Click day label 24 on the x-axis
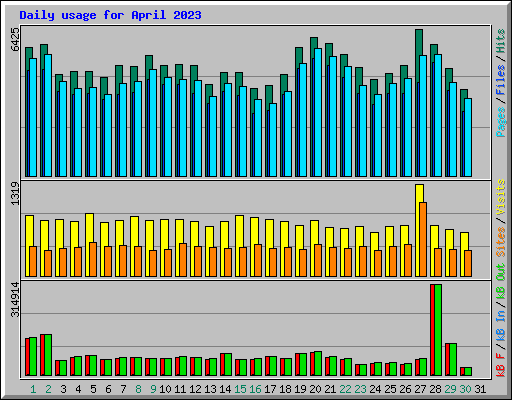Image resolution: width=512 pixels, height=400 pixels. tap(375, 389)
